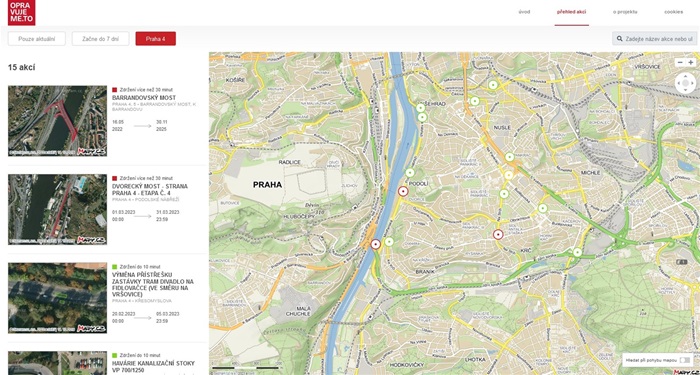Viewport: 700px width, 375px height.
Task: Pan map right with compass arrow
Action: [x=692, y=83]
